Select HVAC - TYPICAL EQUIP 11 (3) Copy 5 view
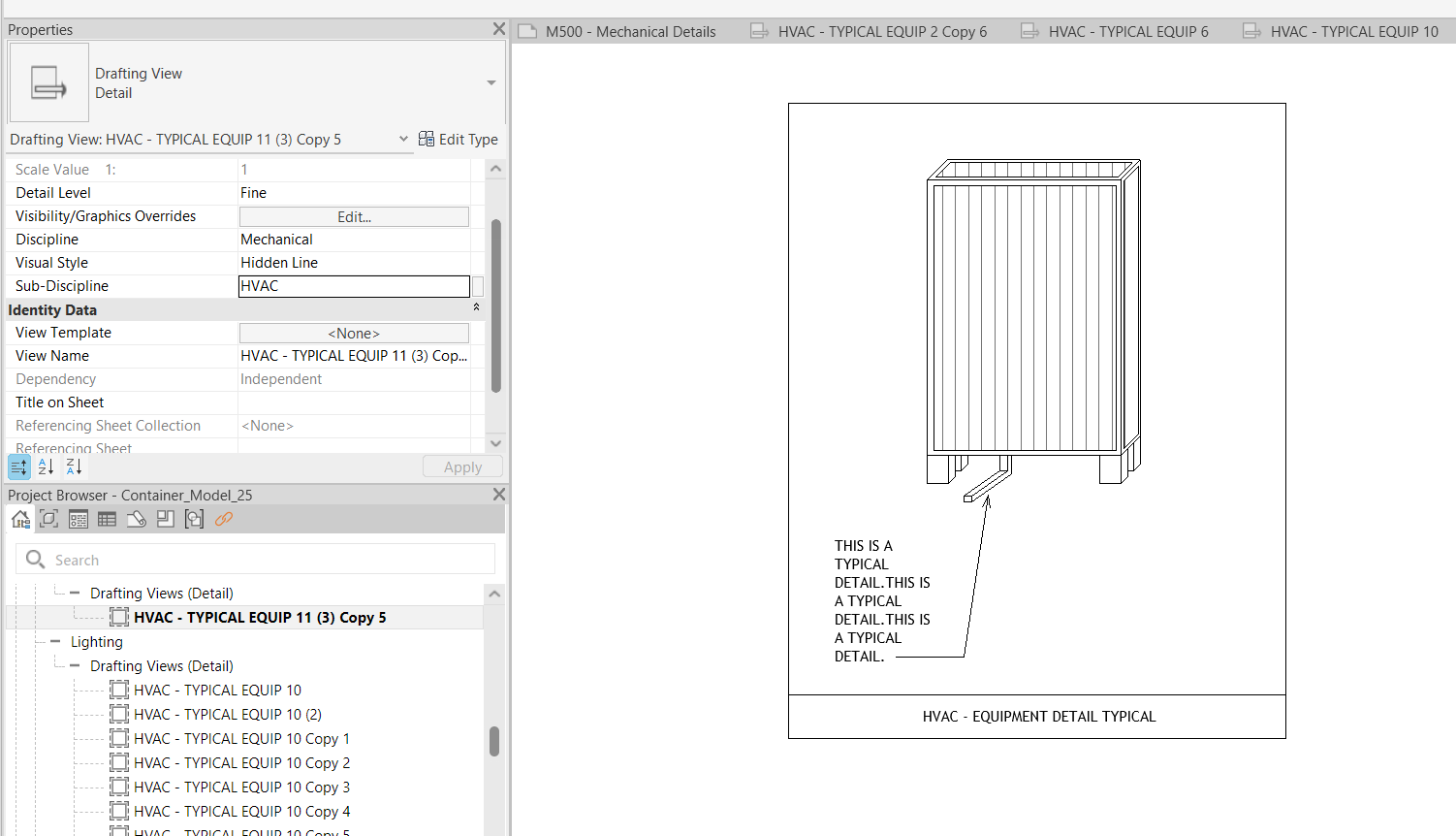Viewport: 1456px width, 836px height. coord(260,618)
